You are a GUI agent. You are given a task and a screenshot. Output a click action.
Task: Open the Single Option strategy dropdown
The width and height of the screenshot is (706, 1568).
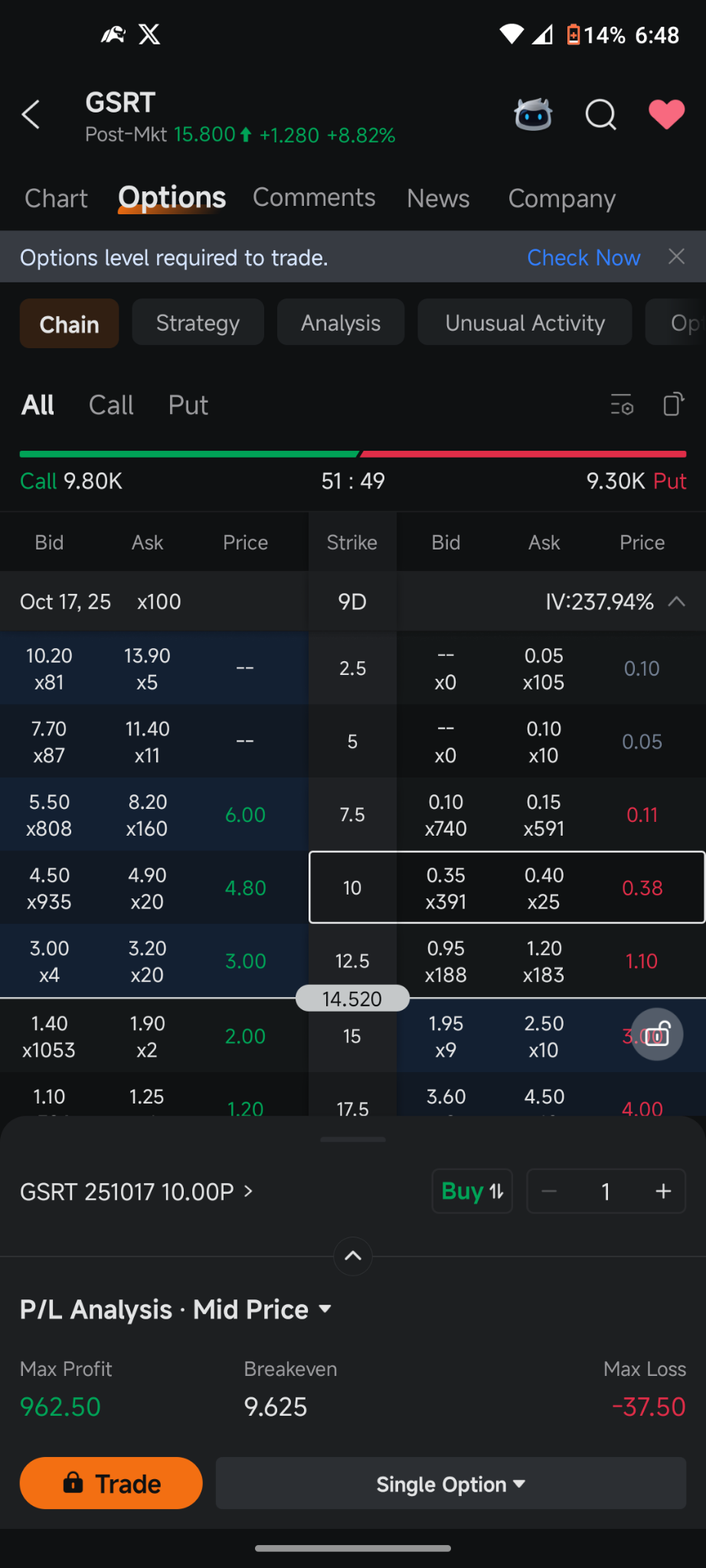coord(450,1485)
